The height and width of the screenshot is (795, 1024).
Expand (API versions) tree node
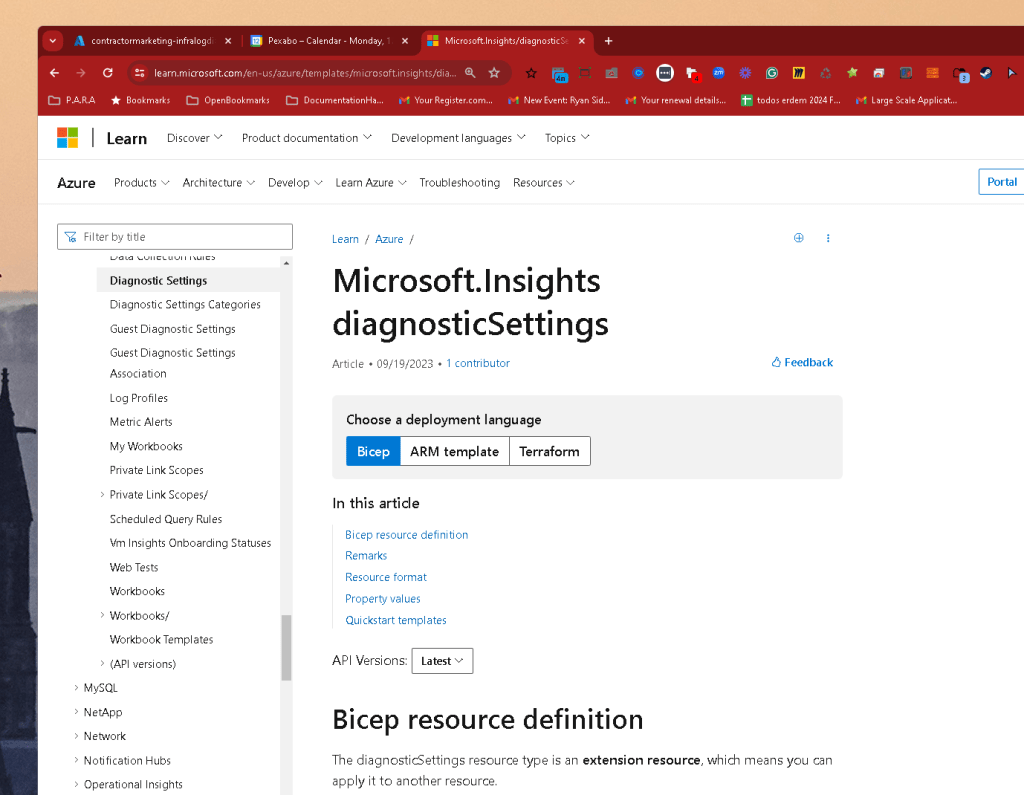[x=102, y=664]
